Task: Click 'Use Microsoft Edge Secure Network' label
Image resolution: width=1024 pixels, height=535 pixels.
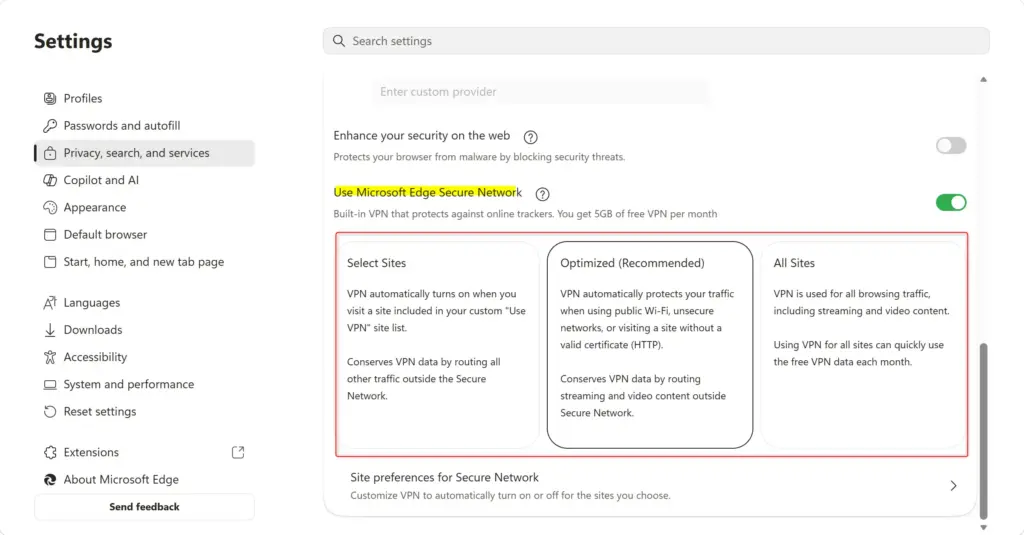Action: click(428, 193)
